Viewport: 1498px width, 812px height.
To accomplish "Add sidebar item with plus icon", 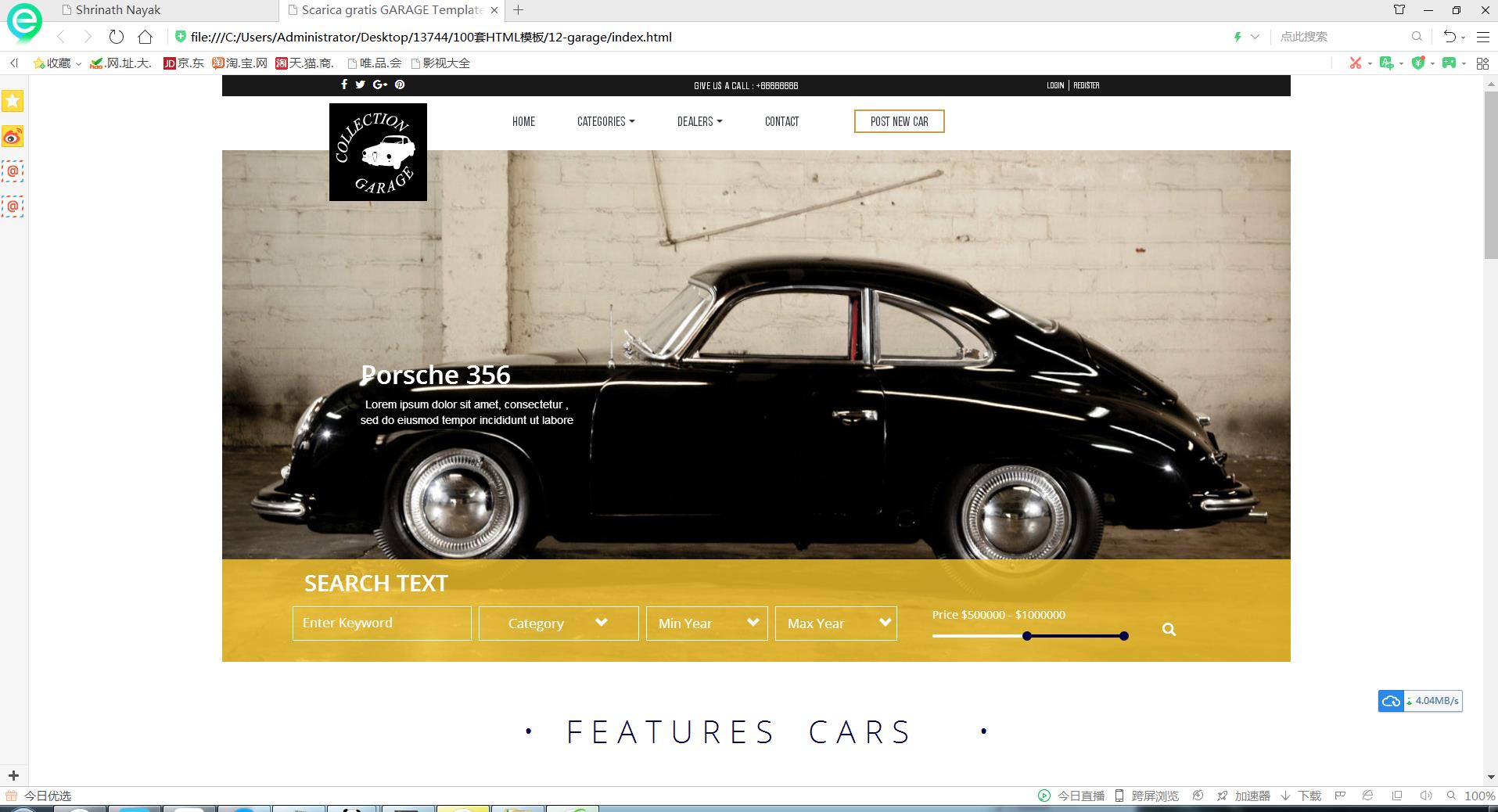I will click(x=13, y=776).
